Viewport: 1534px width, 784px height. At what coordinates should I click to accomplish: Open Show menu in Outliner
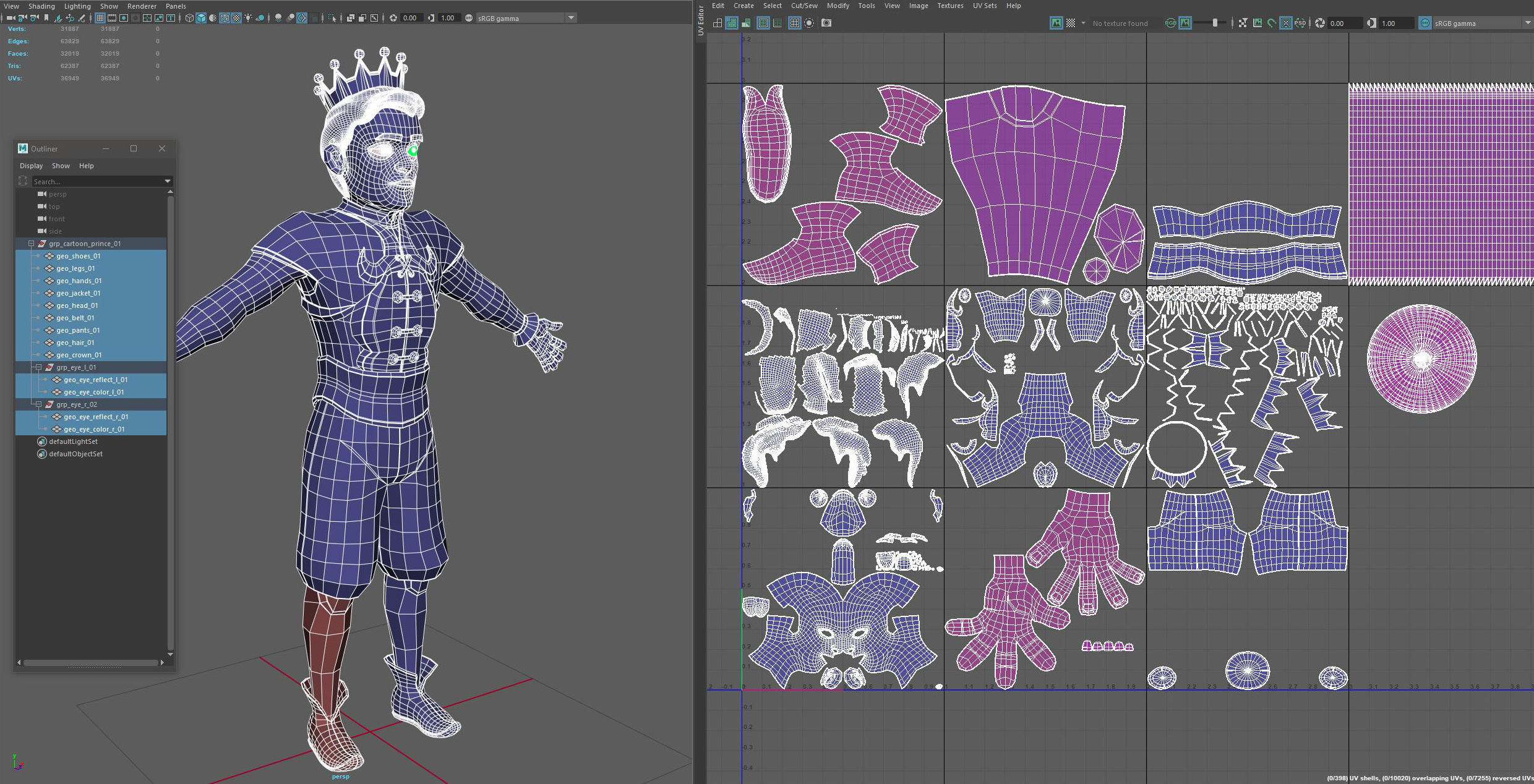tap(61, 166)
